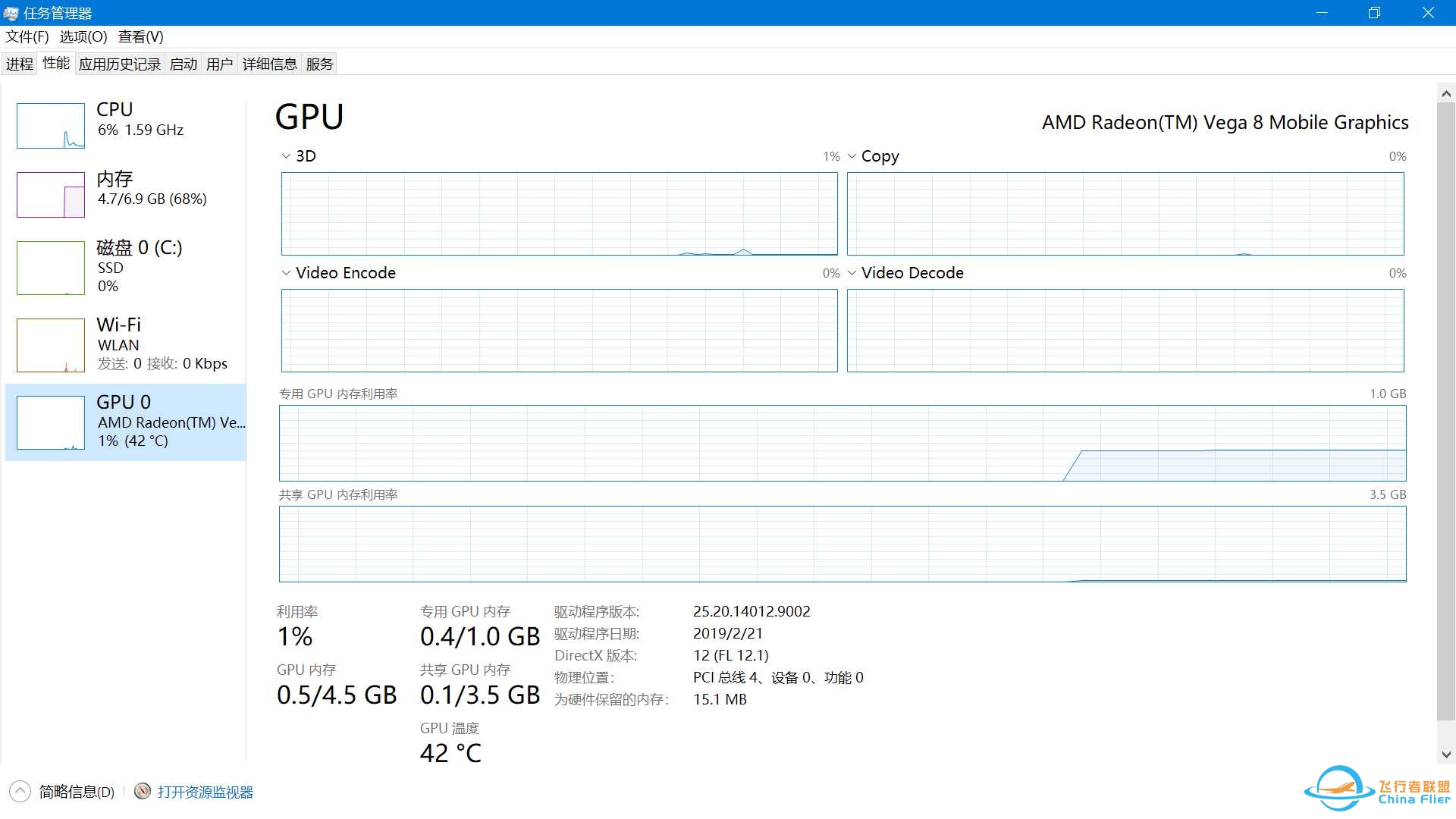1456x819 pixels.
Task: Select the 磁盘 0 (C:) thumbnail
Action: tap(51, 268)
